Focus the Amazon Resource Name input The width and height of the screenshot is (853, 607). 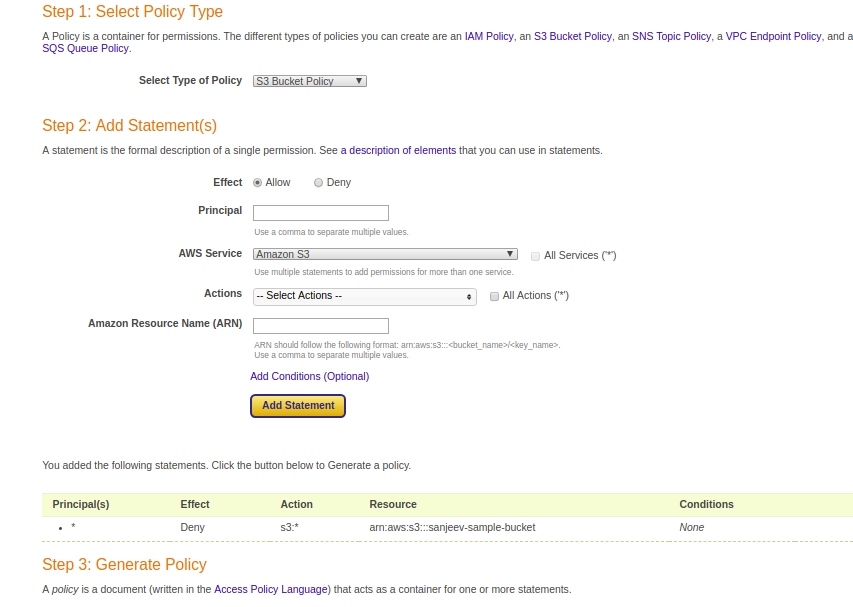tap(320, 325)
